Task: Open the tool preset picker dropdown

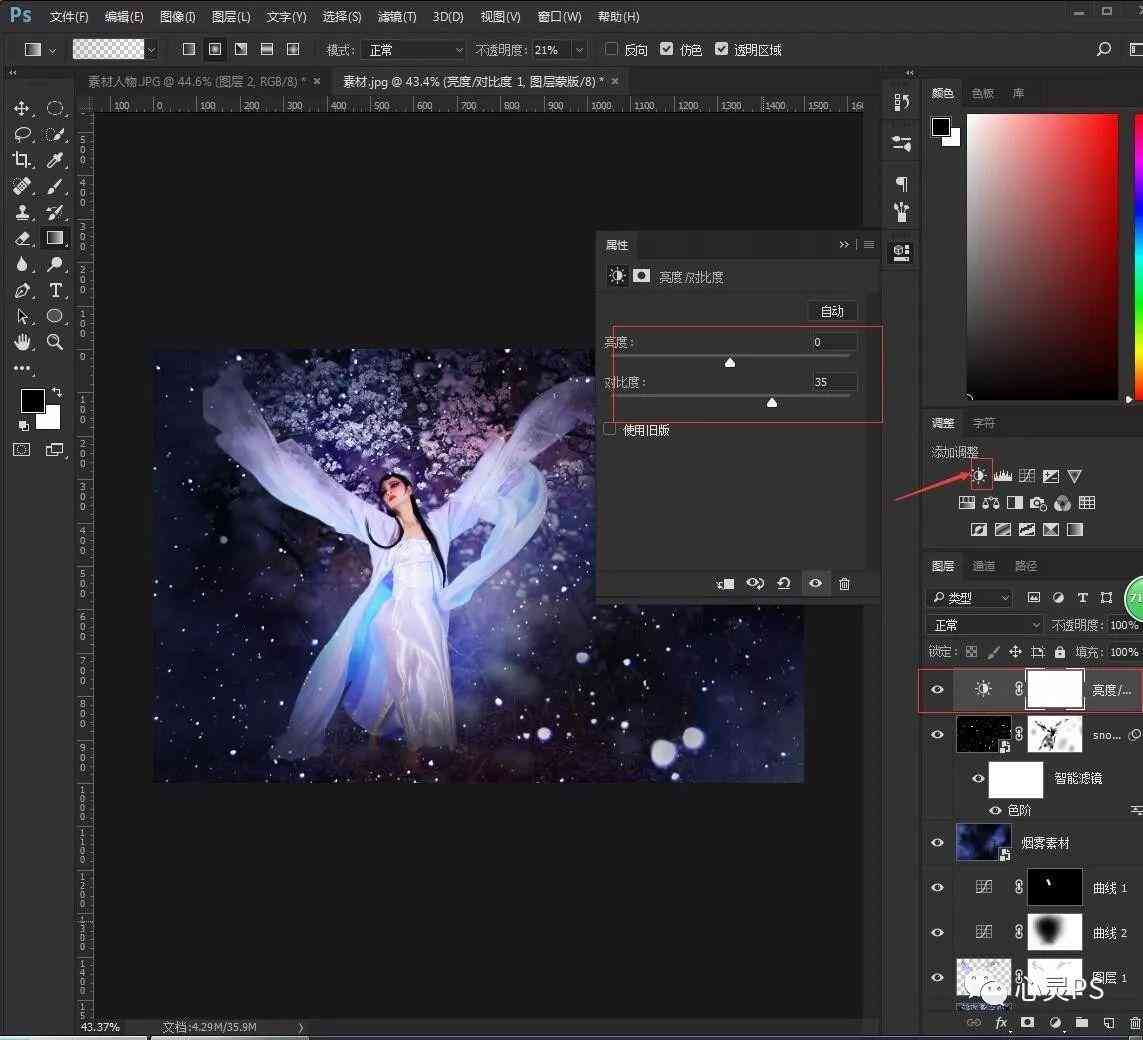Action: (52, 50)
